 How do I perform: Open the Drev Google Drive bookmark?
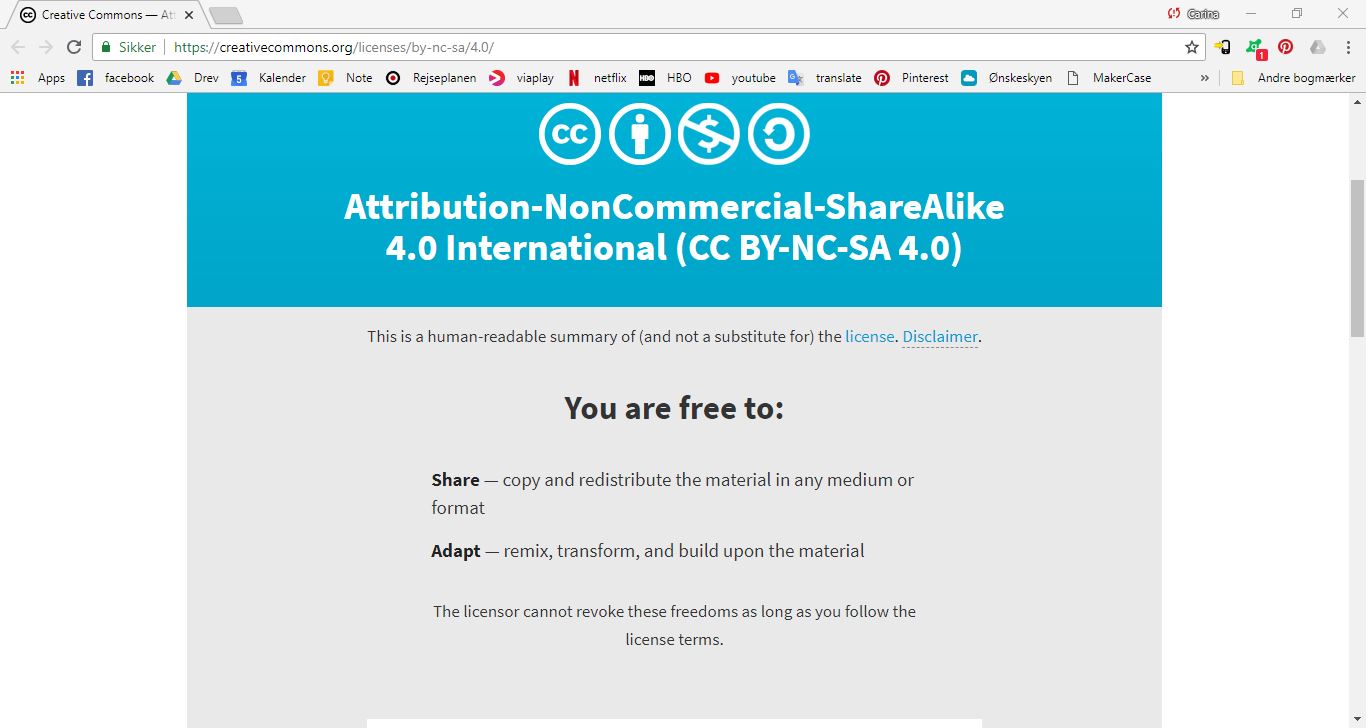point(192,78)
